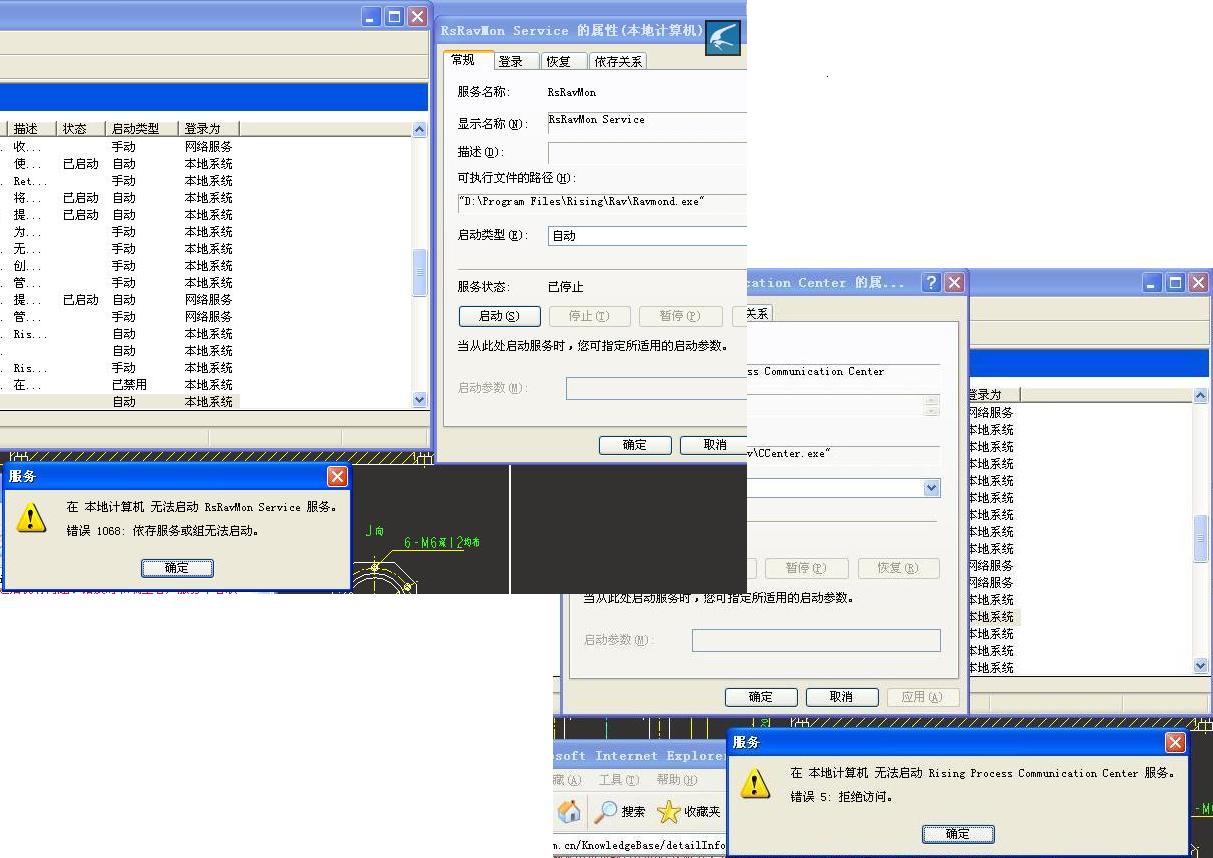1213x858 pixels.
Task: Click the up arrow of right services list scrollbar
Action: 1201,396
